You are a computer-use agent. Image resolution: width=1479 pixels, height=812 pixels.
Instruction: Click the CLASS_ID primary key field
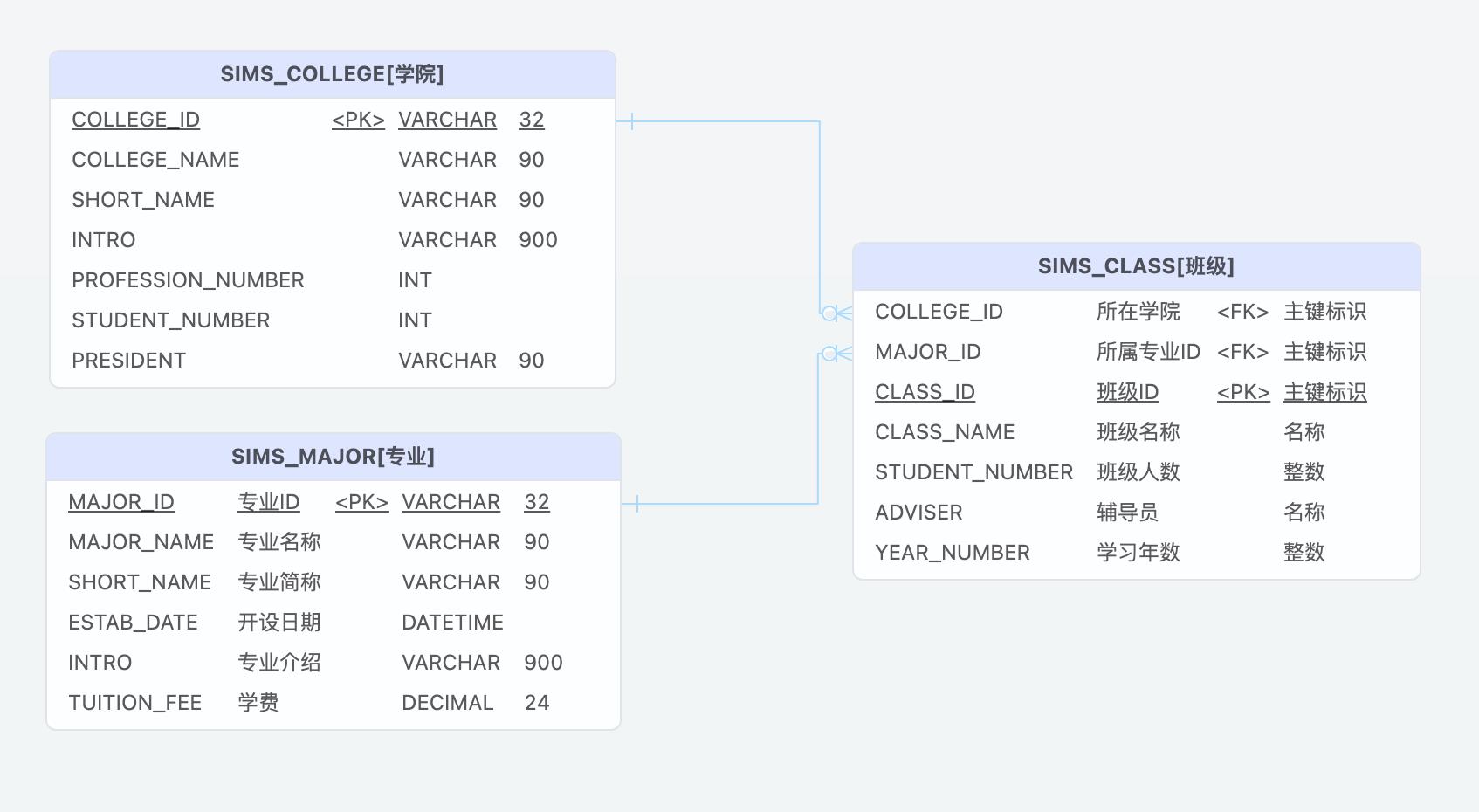925,392
